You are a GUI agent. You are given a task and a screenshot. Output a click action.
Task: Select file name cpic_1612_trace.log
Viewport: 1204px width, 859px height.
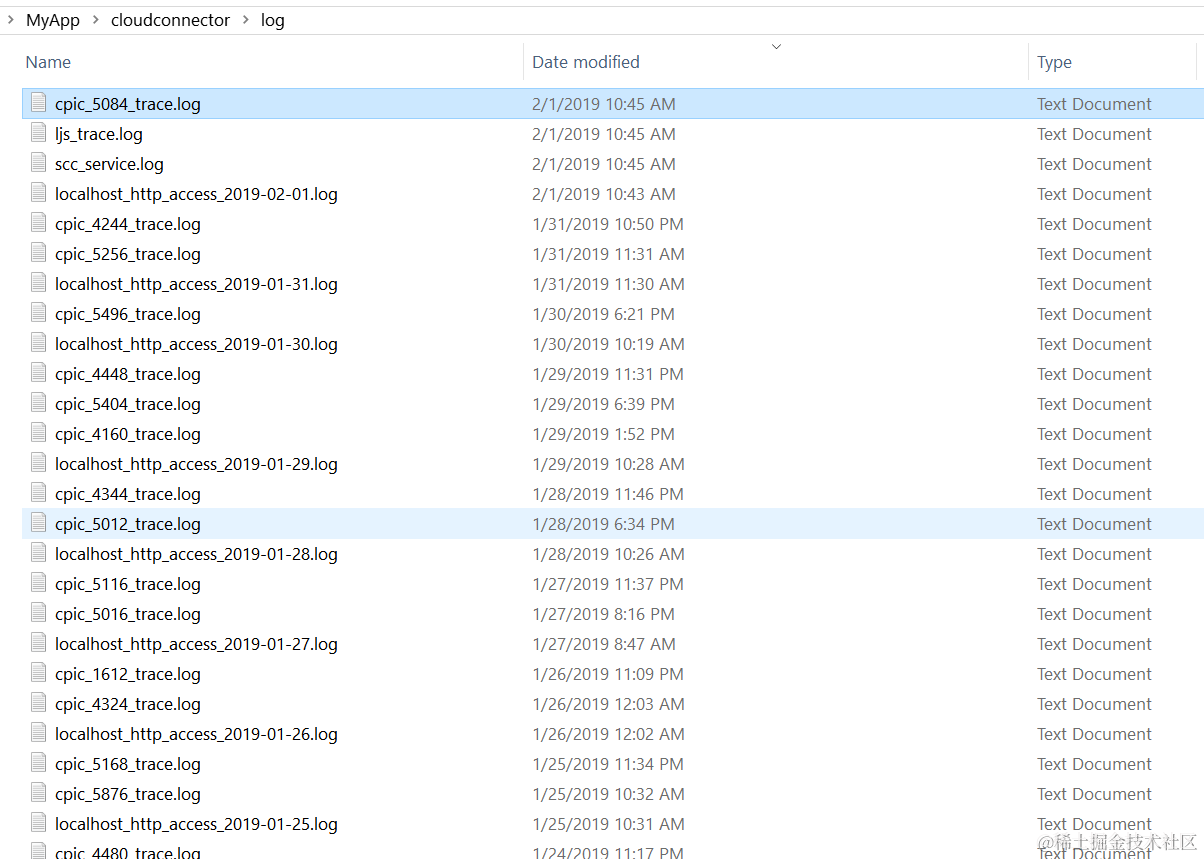coord(128,674)
